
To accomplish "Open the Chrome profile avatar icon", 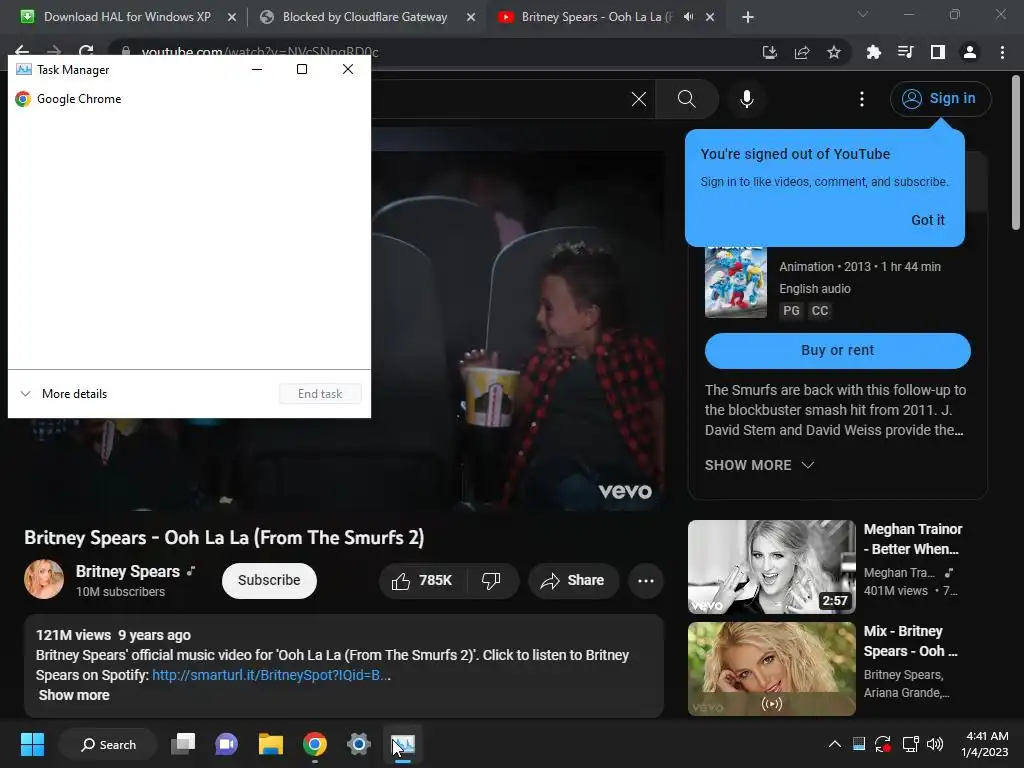I will [970, 52].
